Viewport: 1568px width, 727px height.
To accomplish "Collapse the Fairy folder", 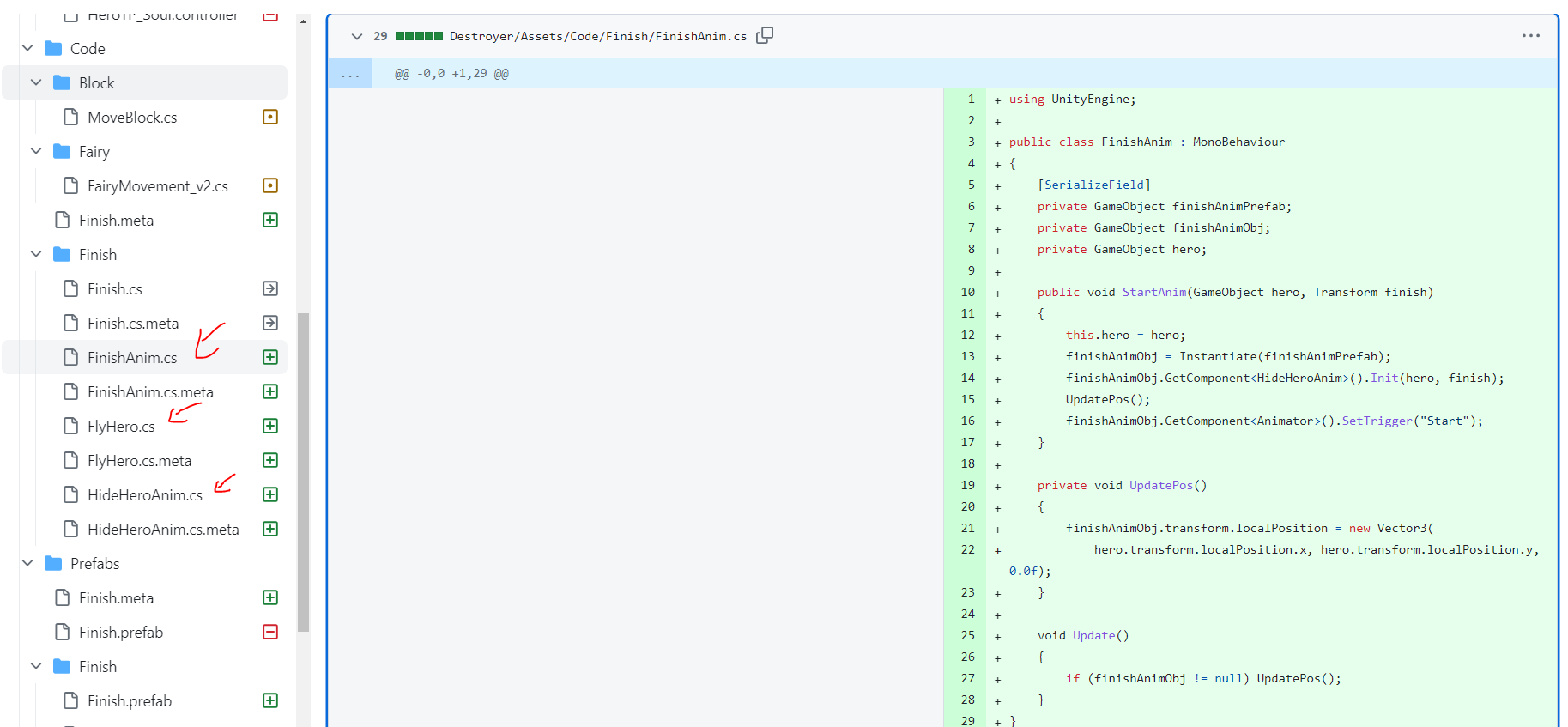I will pos(36,151).
